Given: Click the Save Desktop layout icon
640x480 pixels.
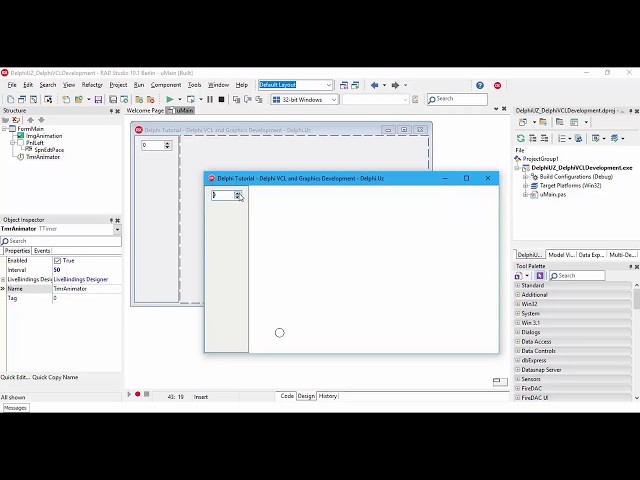Looking at the screenshot, I should [344, 85].
